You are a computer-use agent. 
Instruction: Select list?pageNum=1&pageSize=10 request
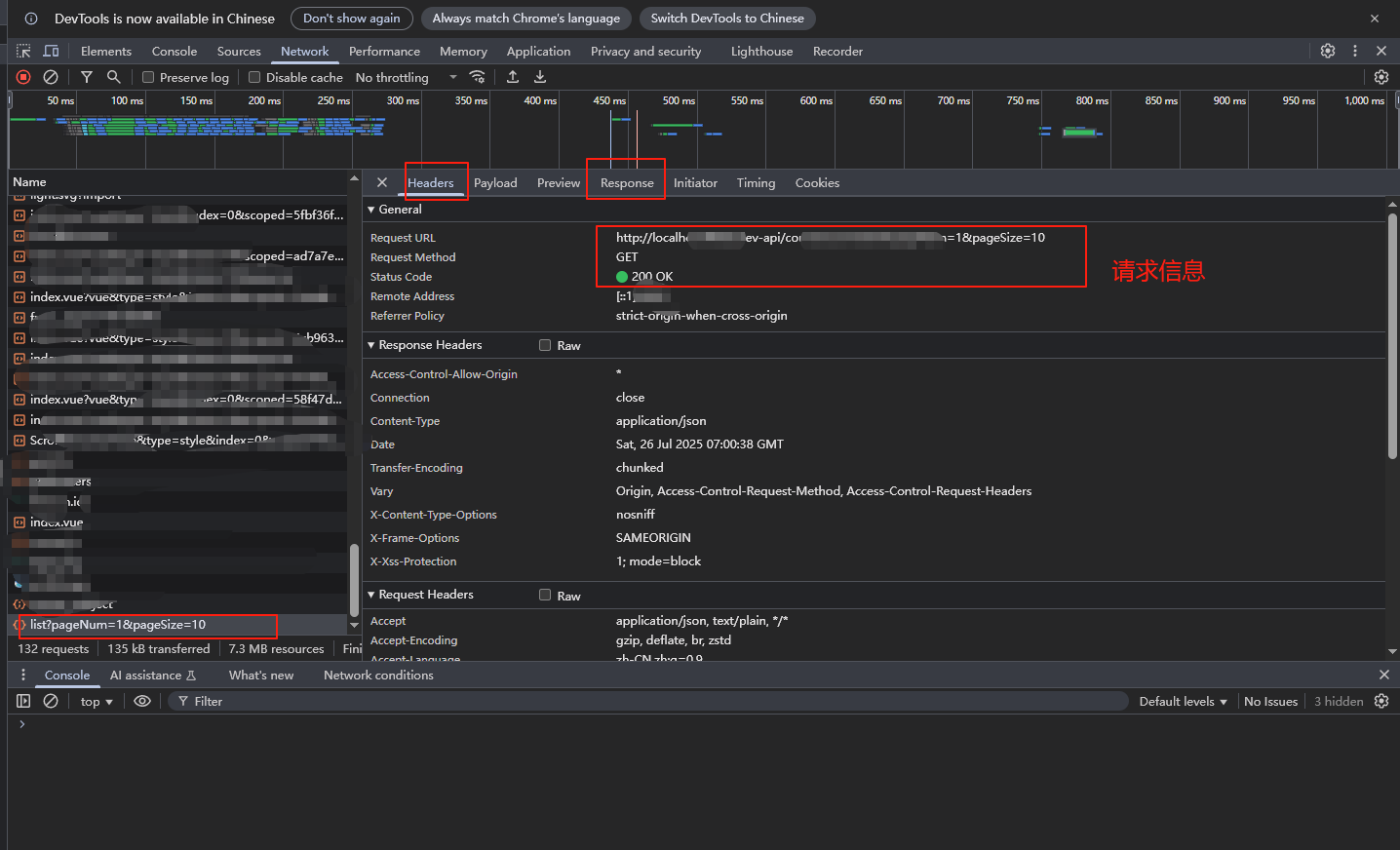point(178,625)
